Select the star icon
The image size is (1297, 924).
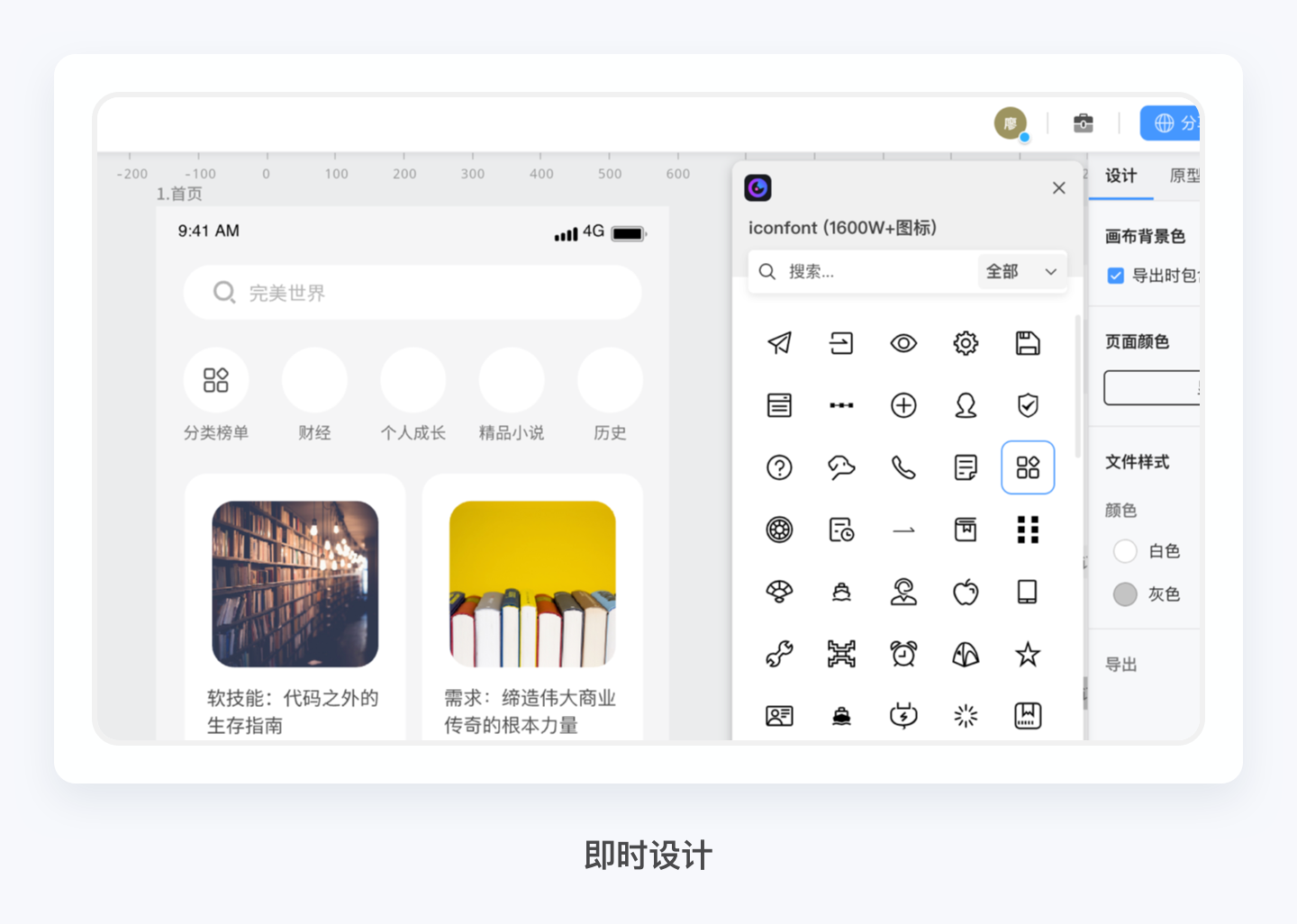coord(1028,654)
